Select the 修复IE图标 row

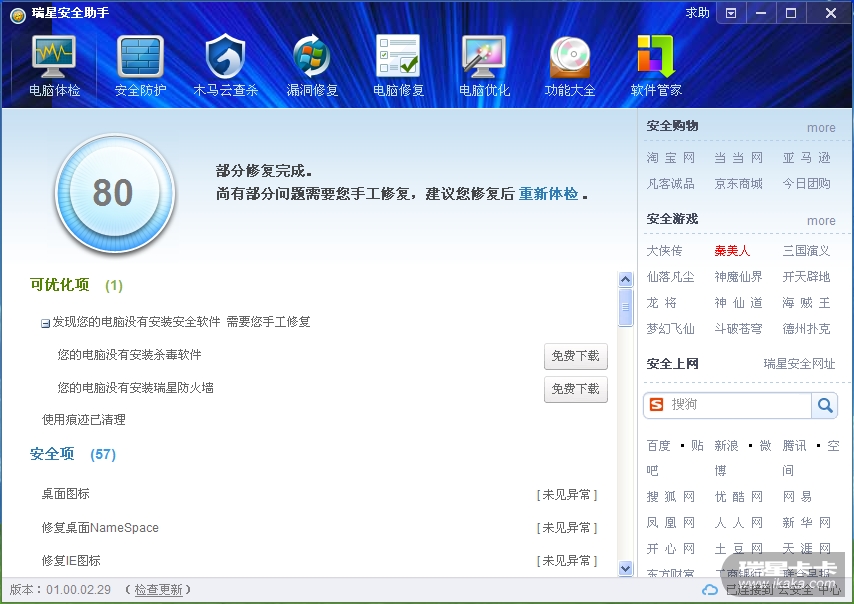coord(320,561)
